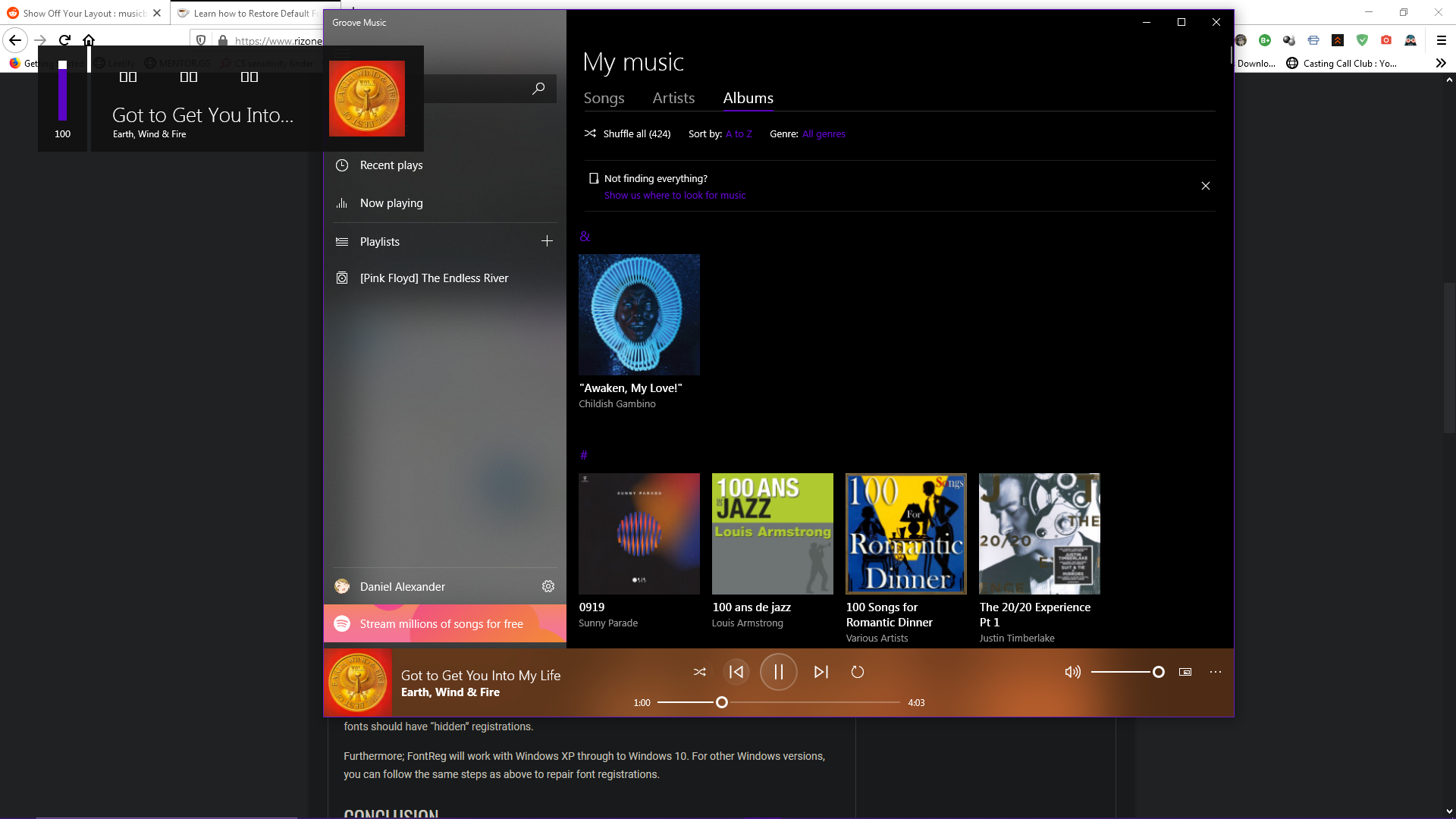Screen dimensions: 1456x819
Task: Dismiss the Not finding everything notice
Action: point(1206,186)
